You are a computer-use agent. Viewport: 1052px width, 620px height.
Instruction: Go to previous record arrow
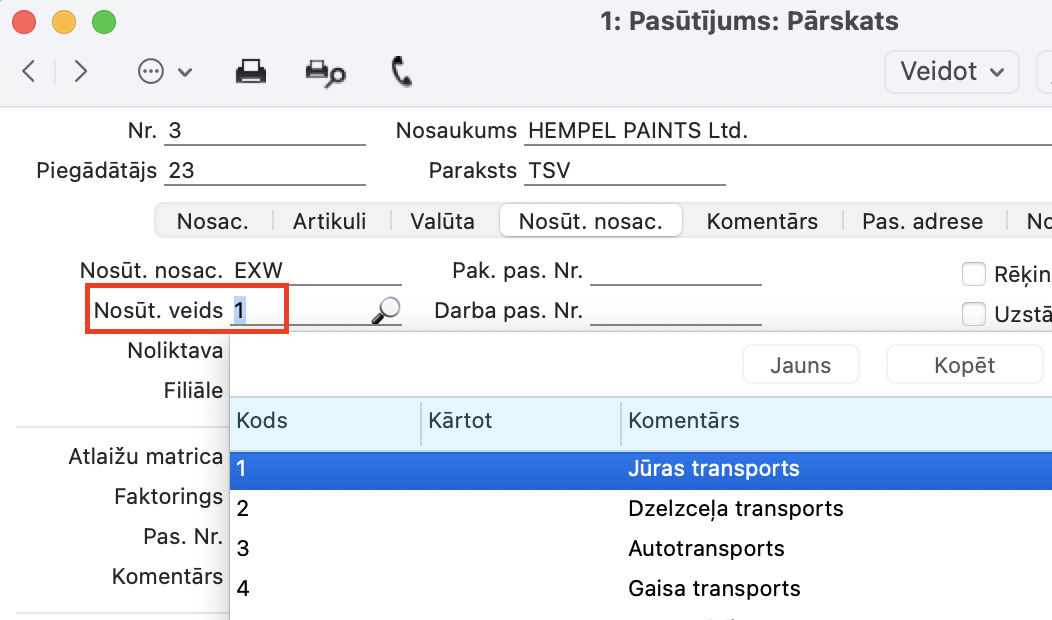[29, 71]
